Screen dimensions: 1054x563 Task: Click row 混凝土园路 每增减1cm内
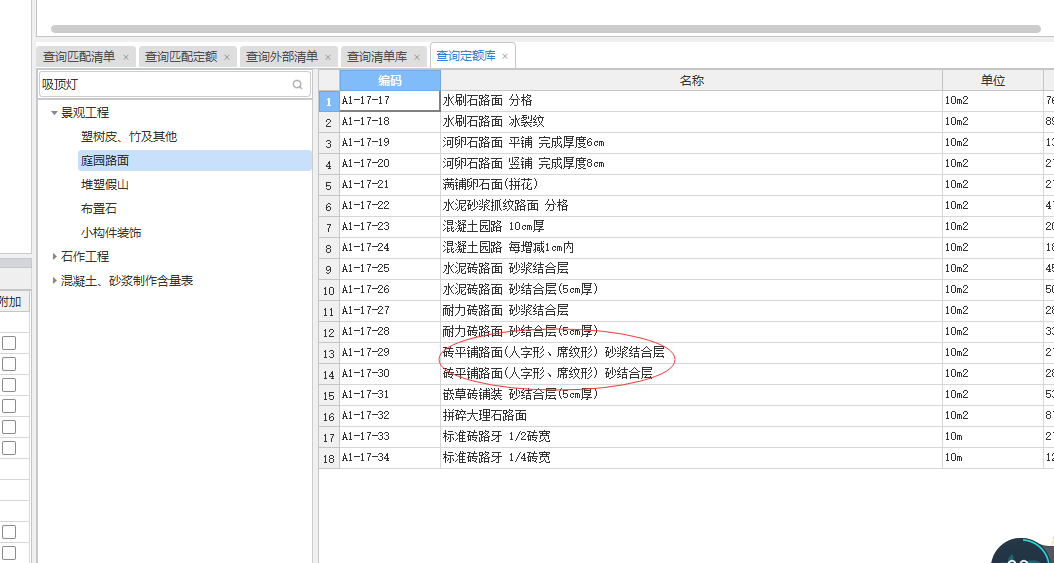coord(691,248)
